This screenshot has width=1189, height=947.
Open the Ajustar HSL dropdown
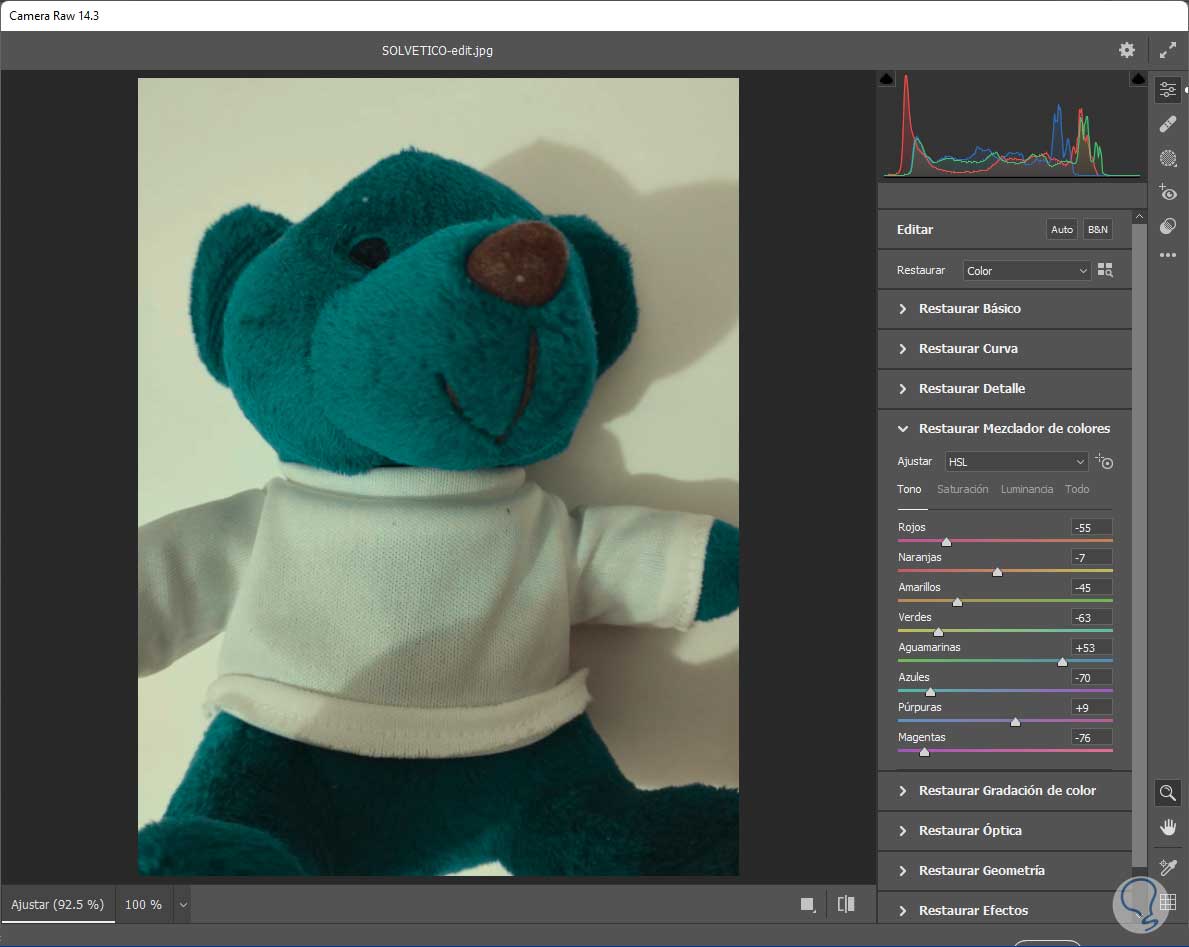(1016, 462)
